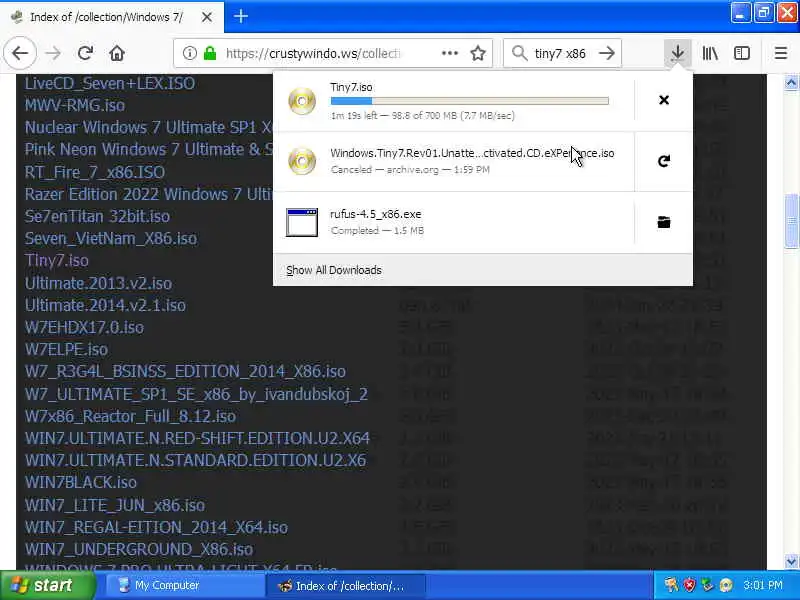
Task: Open the WIN7_UNDERGROUND_X86.iso link
Action: coord(139,549)
